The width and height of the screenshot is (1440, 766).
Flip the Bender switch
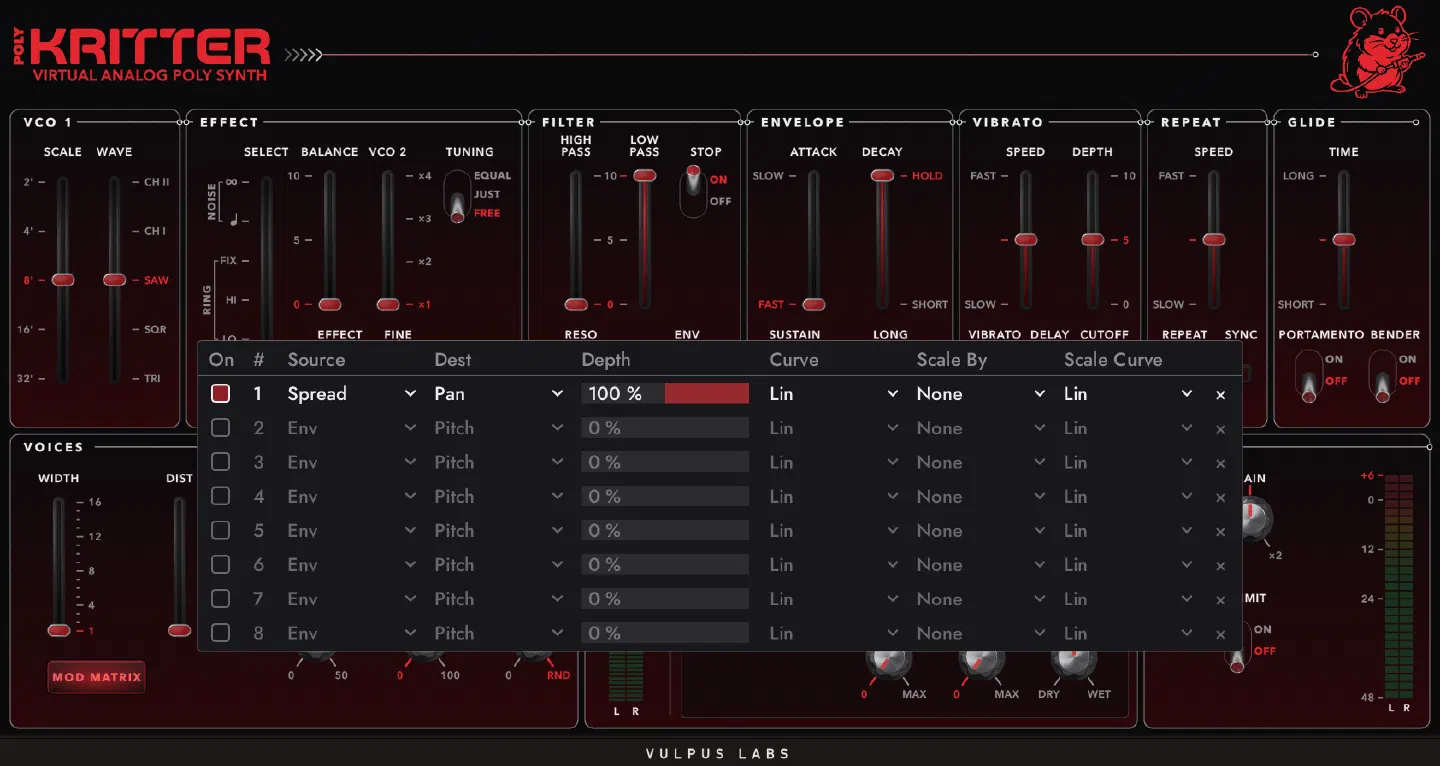coord(1382,376)
